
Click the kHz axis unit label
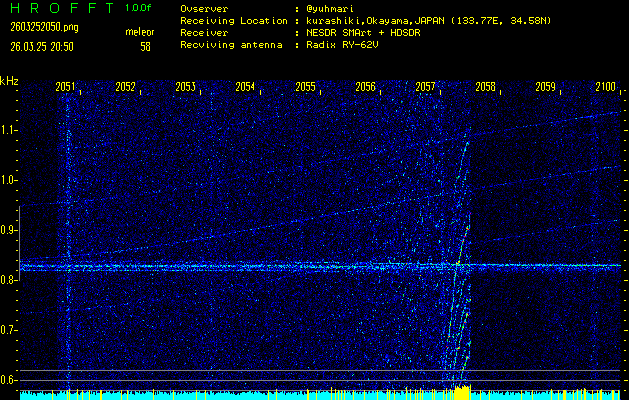tap(9, 80)
